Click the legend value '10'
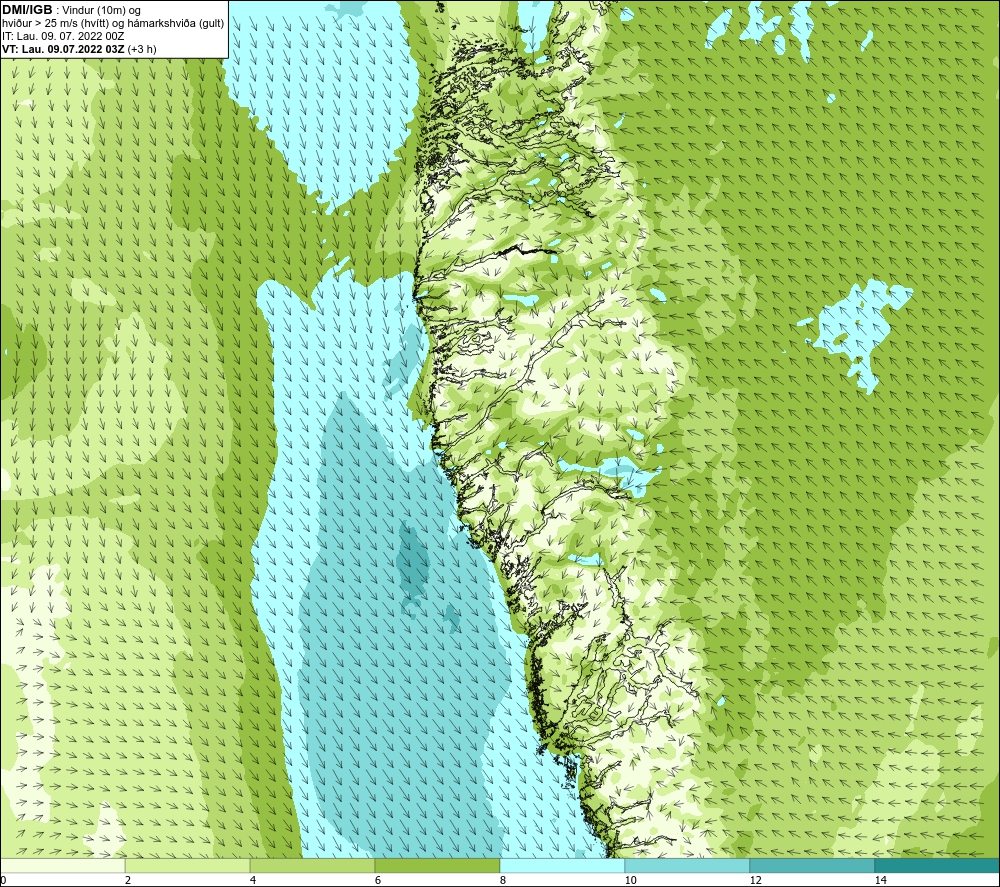Viewport: 1000px width, 887px height. click(x=631, y=880)
